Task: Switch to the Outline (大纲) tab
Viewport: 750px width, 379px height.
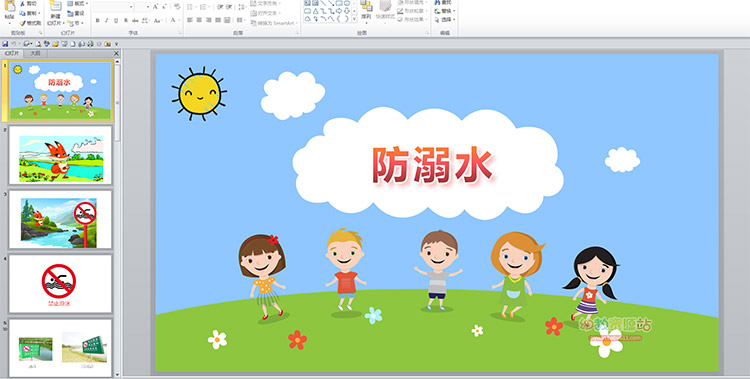Action: [x=35, y=54]
